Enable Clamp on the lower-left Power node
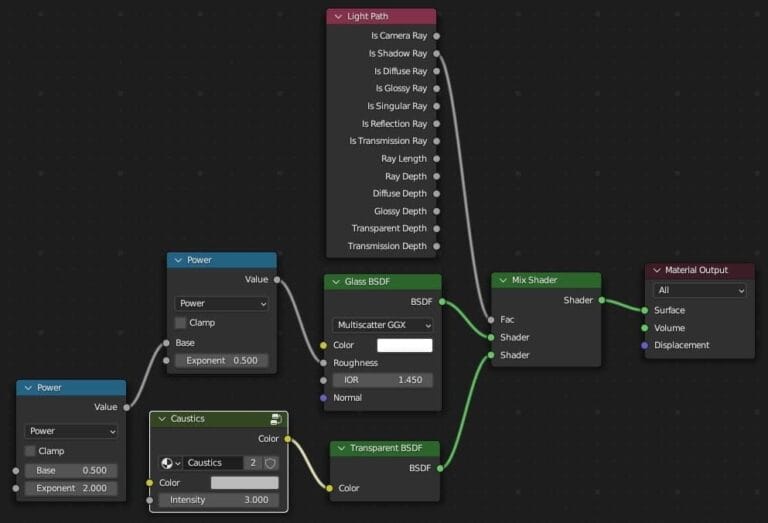Image resolution: width=768 pixels, height=523 pixels. pyautogui.click(x=30, y=451)
